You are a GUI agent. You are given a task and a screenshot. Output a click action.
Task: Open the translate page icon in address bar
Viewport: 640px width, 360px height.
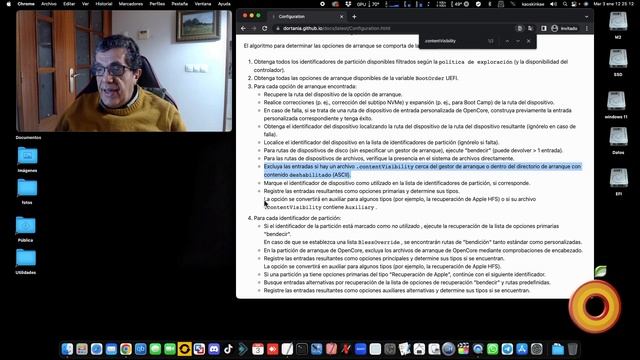point(530,29)
